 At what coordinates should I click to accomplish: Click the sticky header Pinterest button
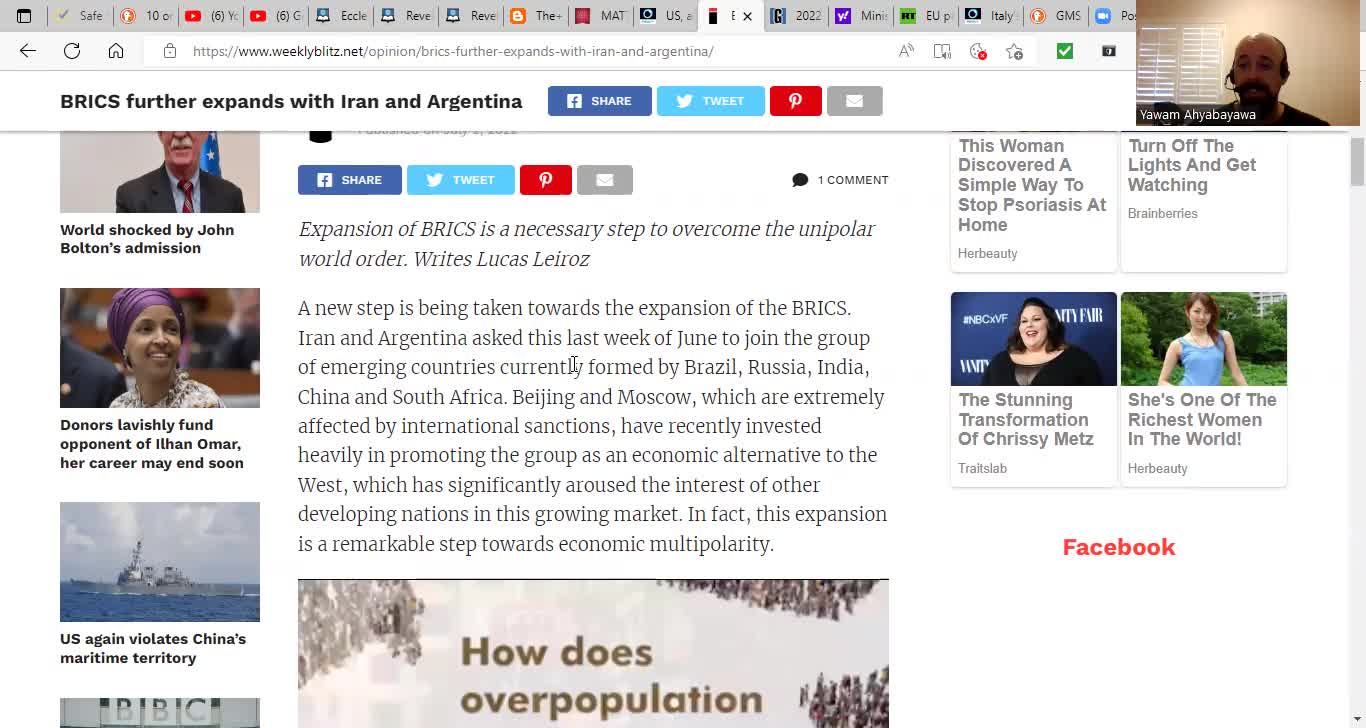point(796,101)
